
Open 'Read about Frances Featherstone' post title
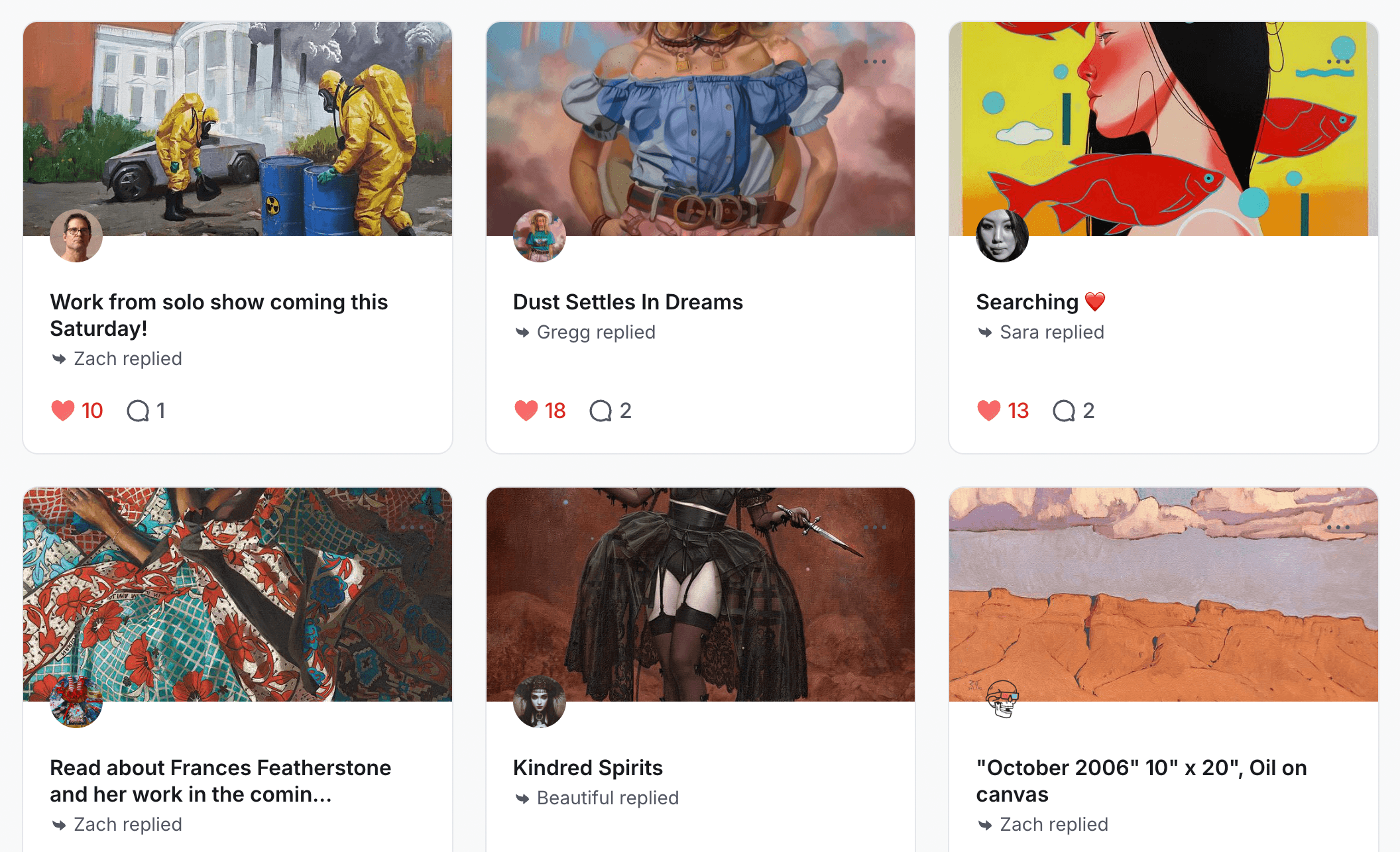[x=221, y=781]
